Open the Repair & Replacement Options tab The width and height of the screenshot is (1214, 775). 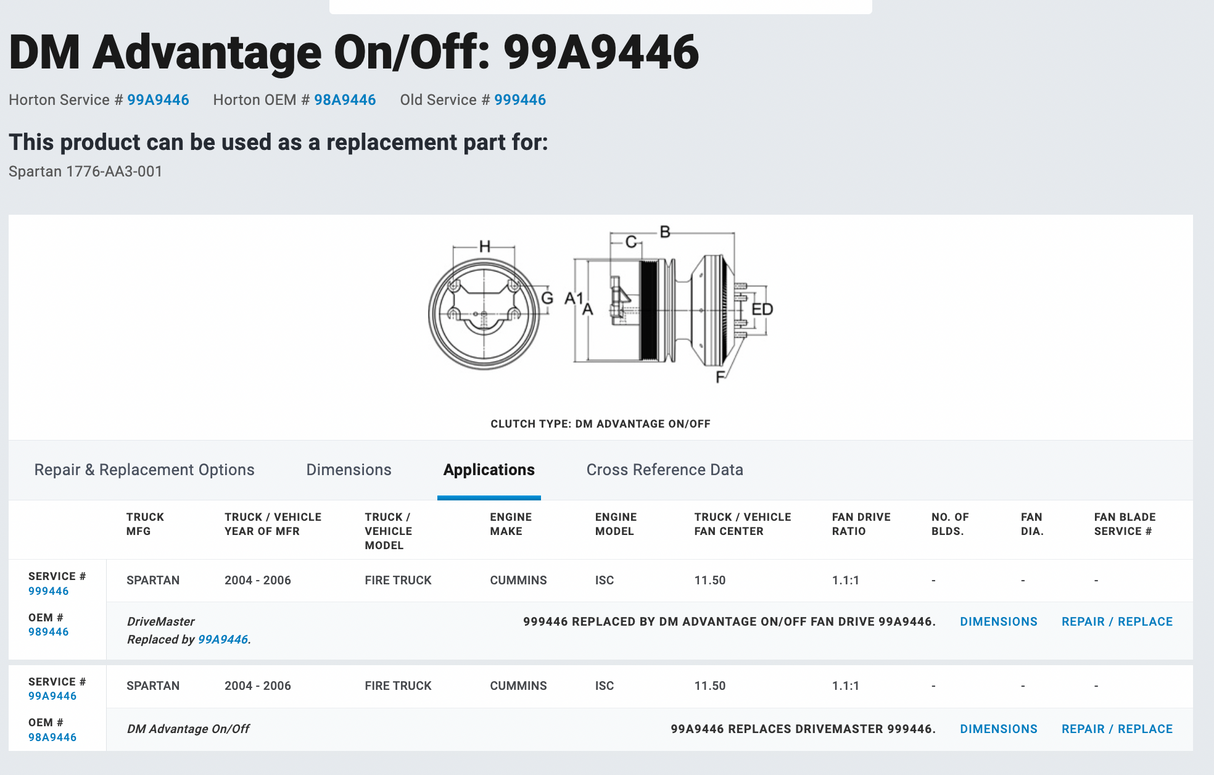(x=144, y=470)
